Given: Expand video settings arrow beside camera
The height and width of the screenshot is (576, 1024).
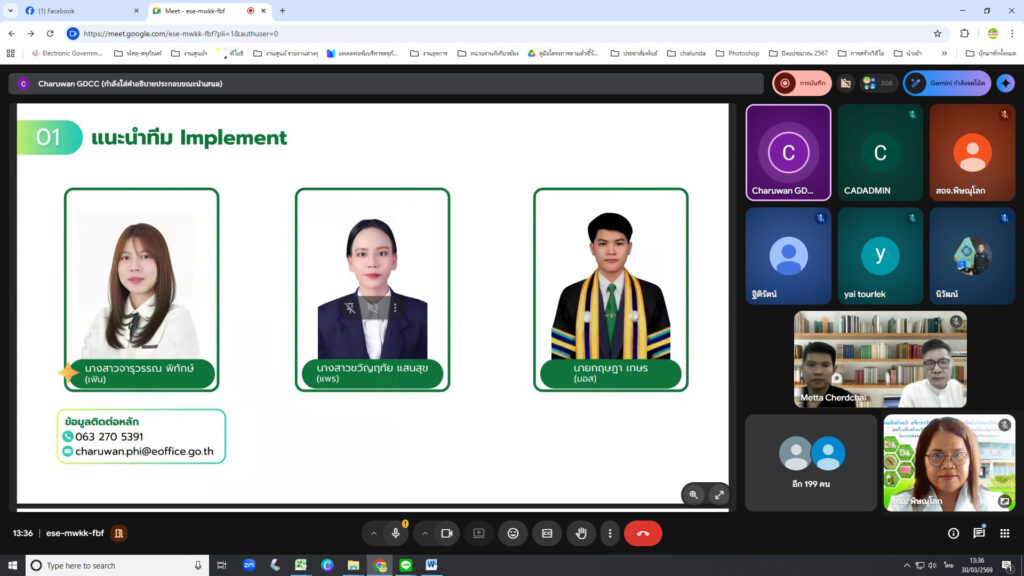Looking at the screenshot, I should pyautogui.click(x=424, y=534).
